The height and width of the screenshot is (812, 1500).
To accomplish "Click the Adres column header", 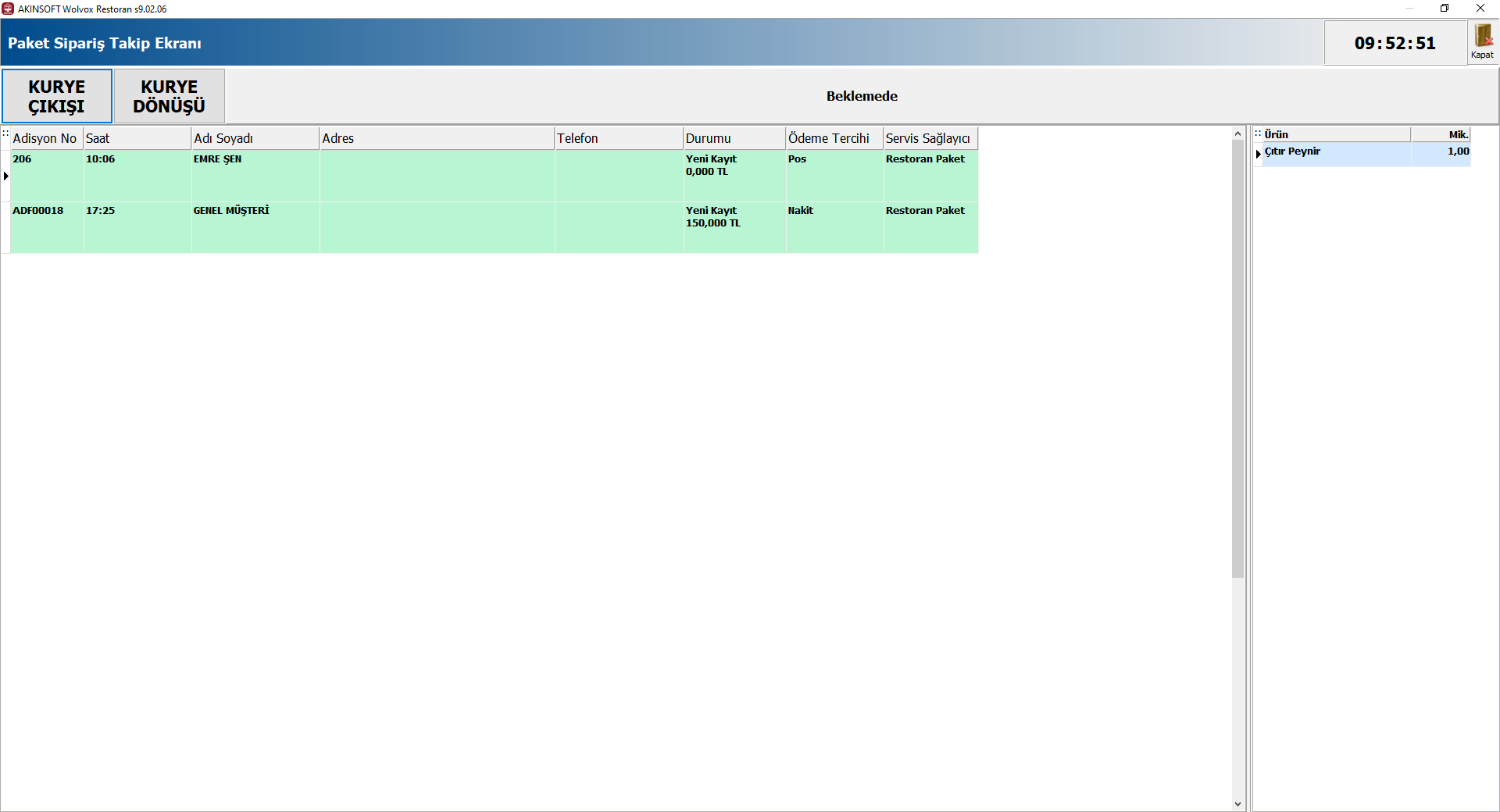I will pyautogui.click(x=437, y=138).
